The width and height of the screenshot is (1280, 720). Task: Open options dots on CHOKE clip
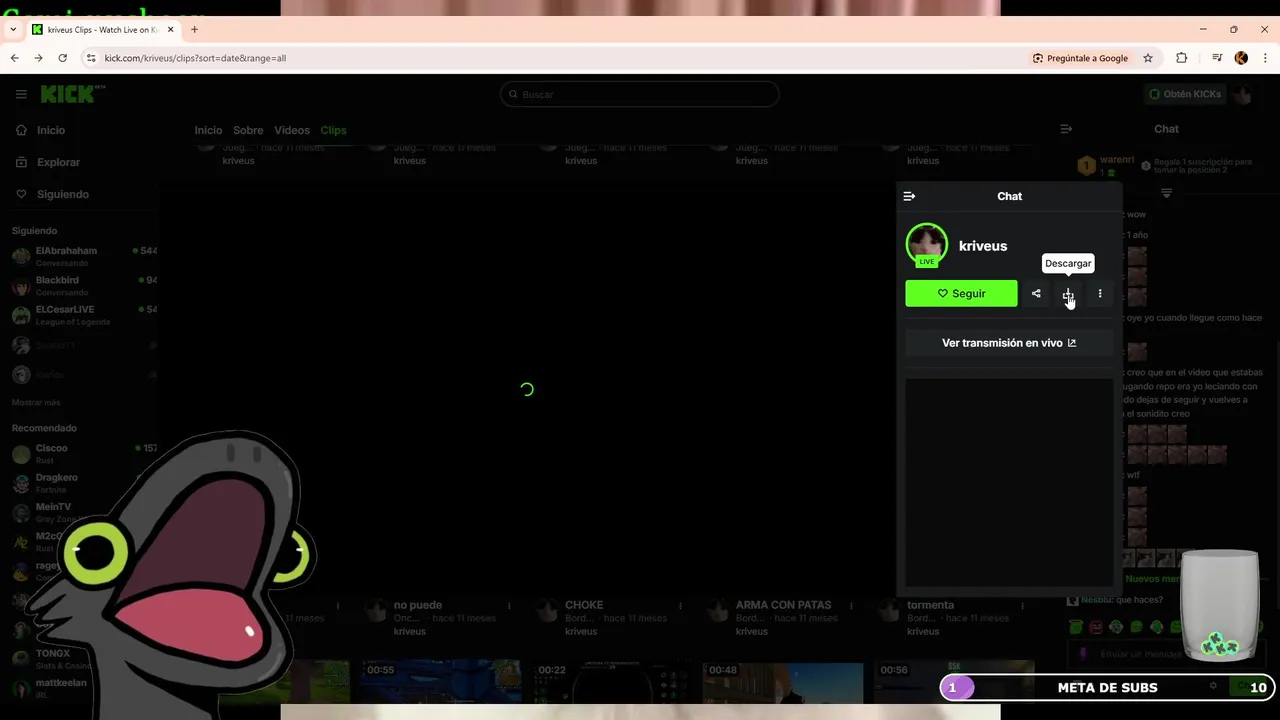click(x=680, y=606)
